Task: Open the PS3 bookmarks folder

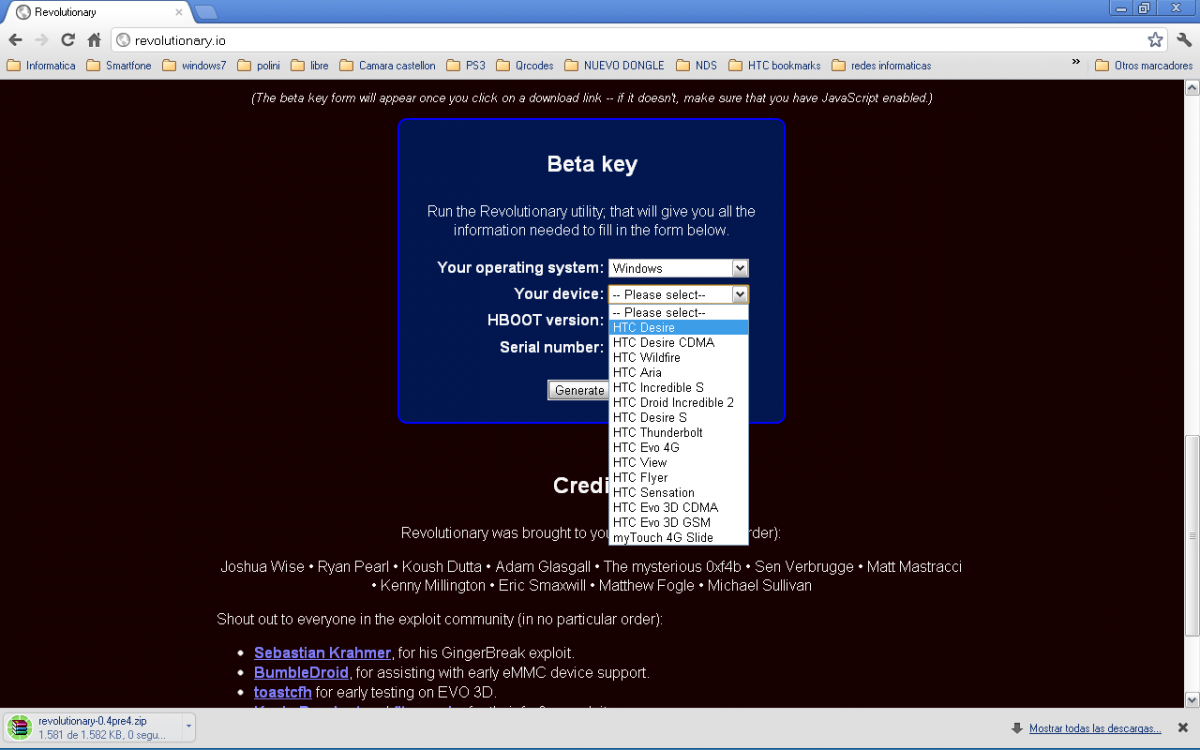Action: (x=466, y=66)
